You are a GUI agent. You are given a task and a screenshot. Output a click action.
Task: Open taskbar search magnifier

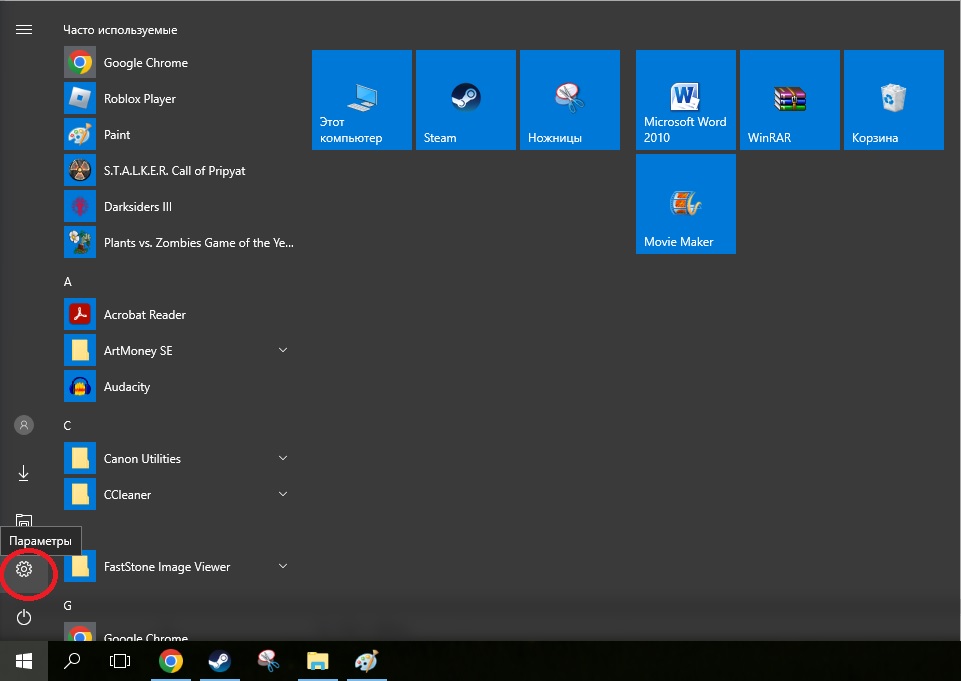(x=72, y=661)
